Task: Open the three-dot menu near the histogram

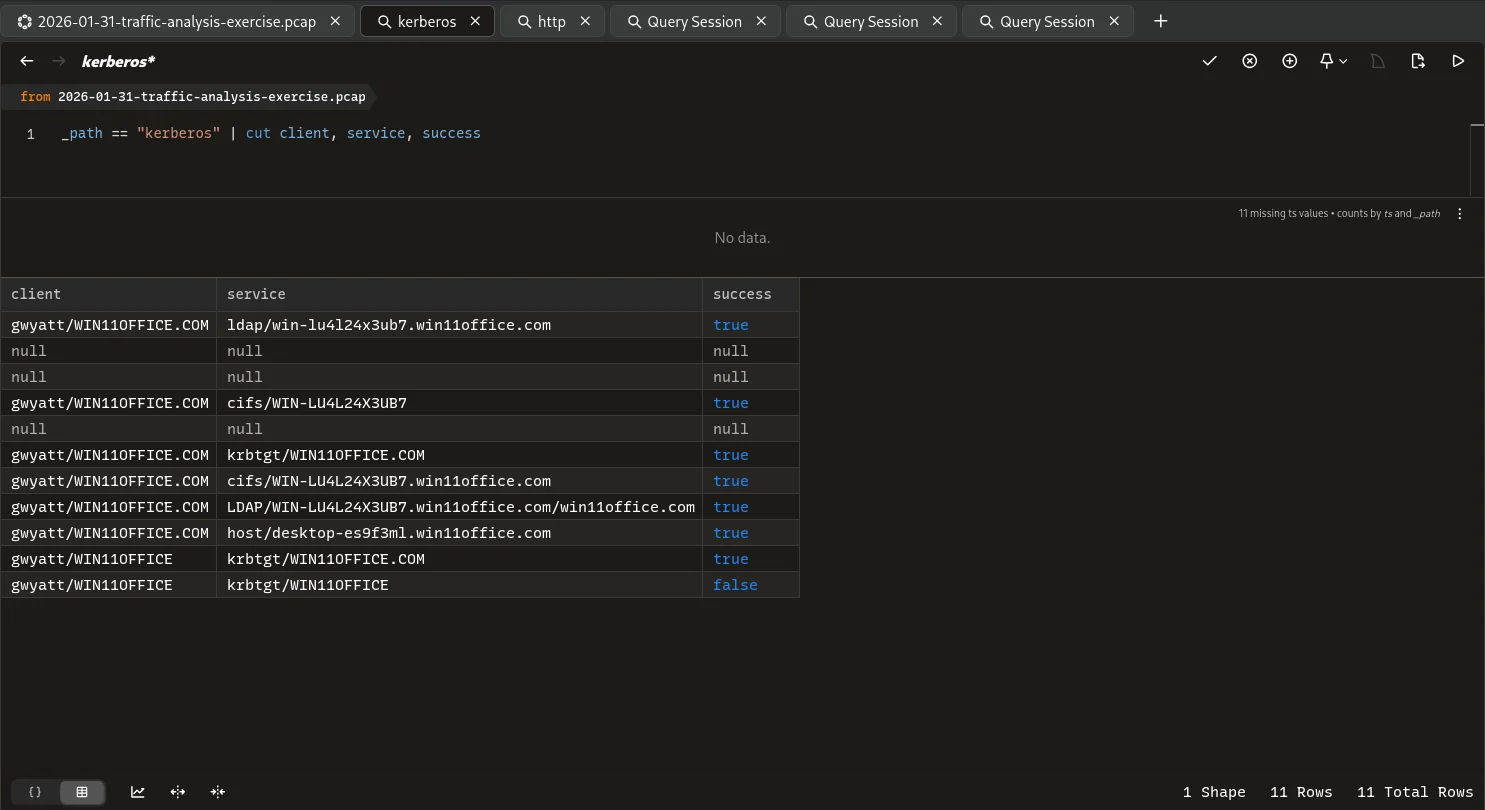Action: [1459, 213]
